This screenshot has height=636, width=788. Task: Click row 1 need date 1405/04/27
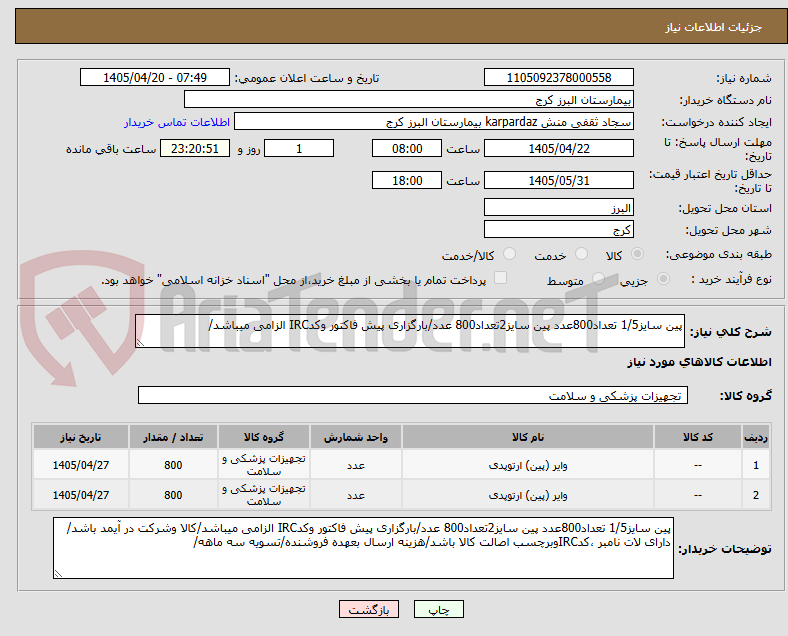[x=81, y=465]
